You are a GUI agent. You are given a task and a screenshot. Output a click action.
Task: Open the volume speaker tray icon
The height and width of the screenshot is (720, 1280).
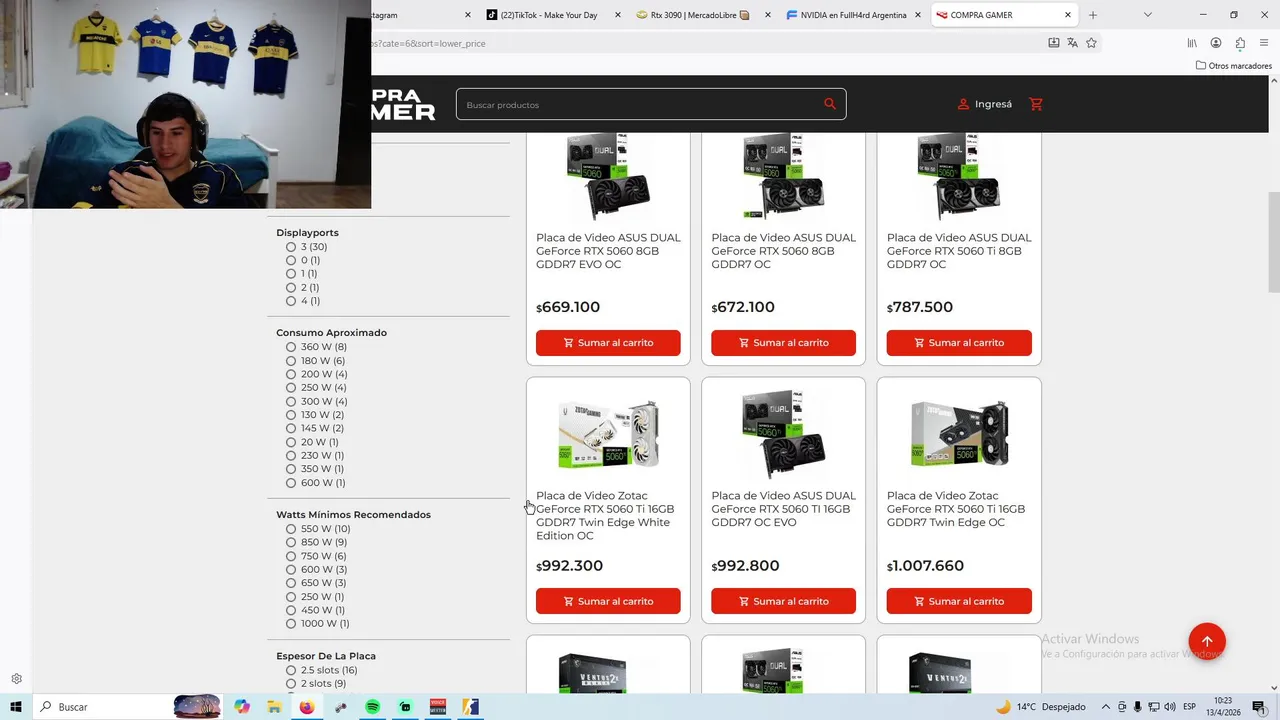[x=1170, y=707]
